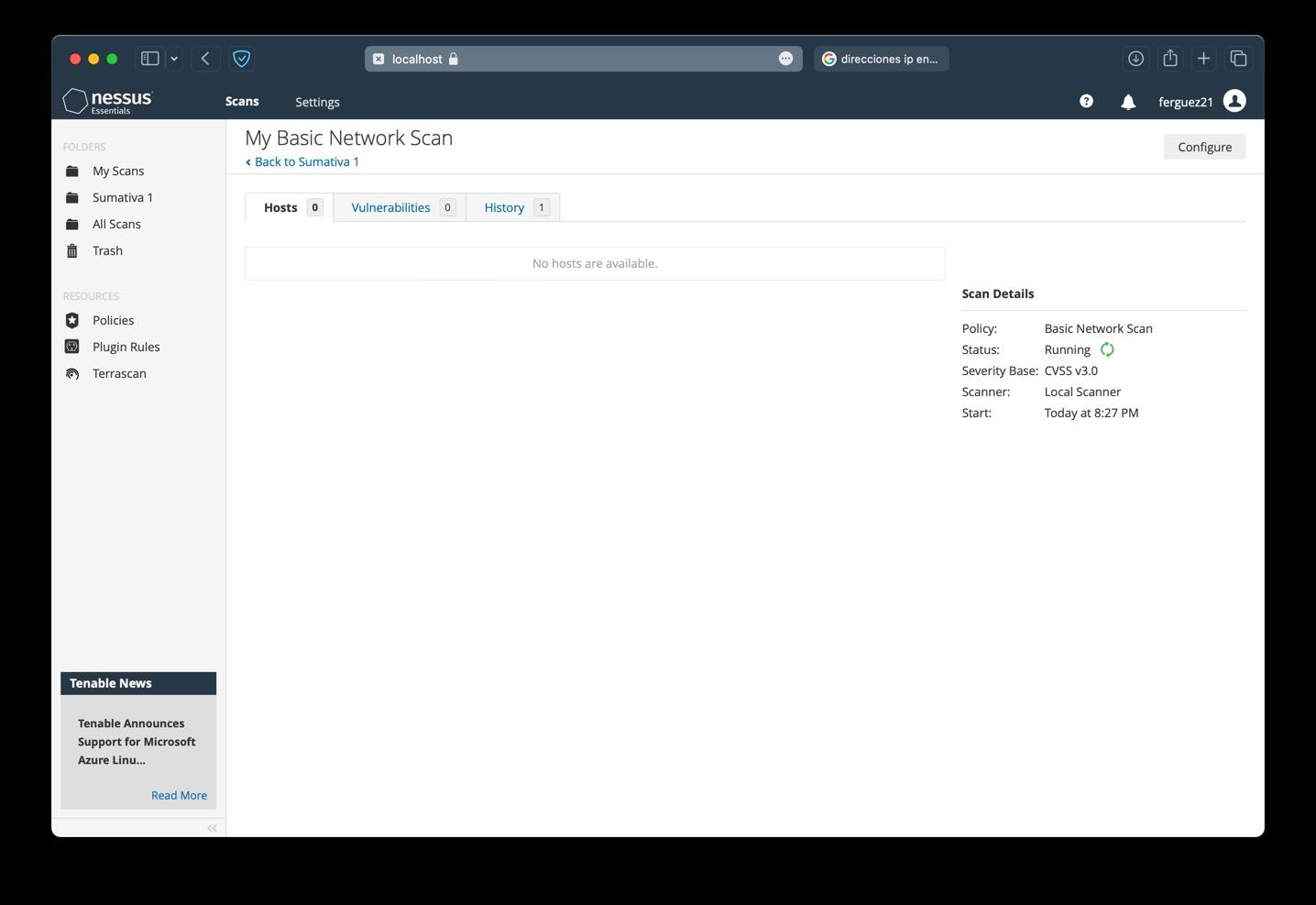Click the 'Scan Details' heading
This screenshot has width=1316, height=905.
click(x=997, y=293)
